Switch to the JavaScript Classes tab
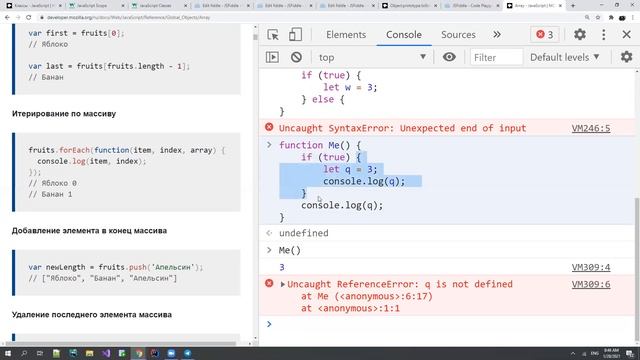This screenshot has width=640, height=360. tap(158, 6)
